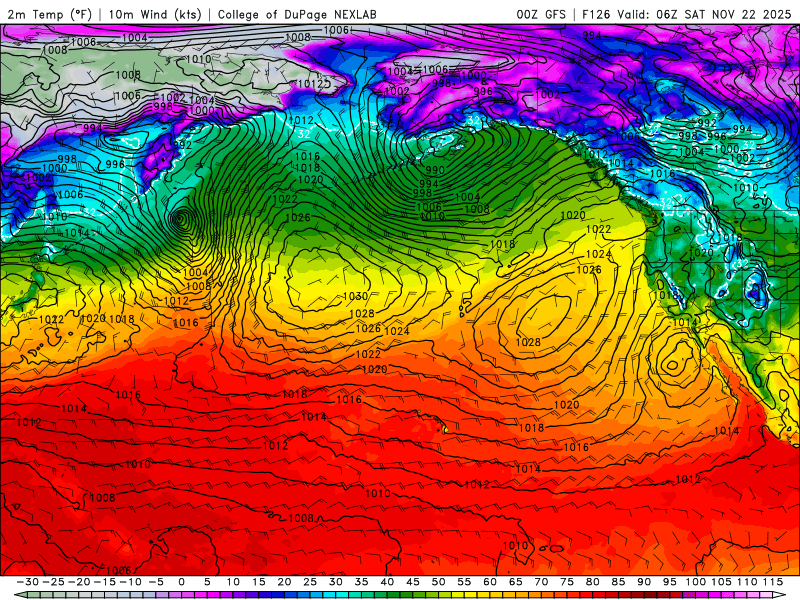
Task: Select the 55 temperature scale label
Action: [x=464, y=582]
